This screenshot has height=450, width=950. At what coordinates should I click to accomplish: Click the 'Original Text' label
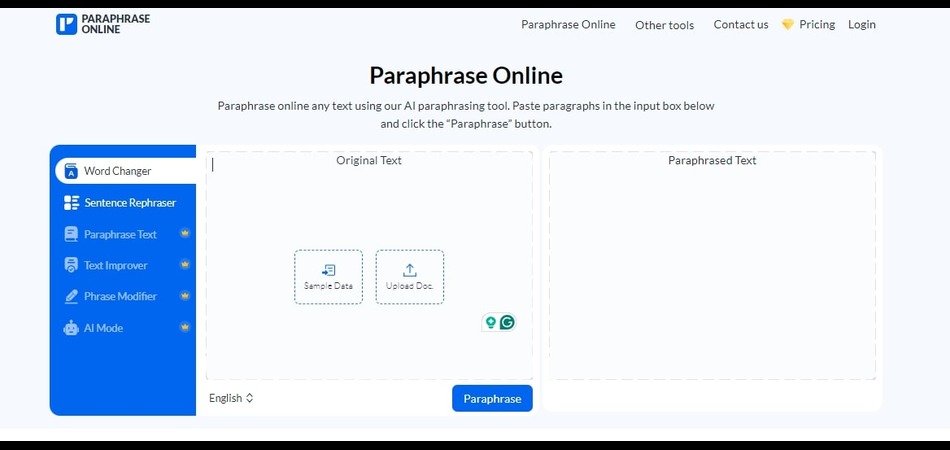[x=369, y=160]
